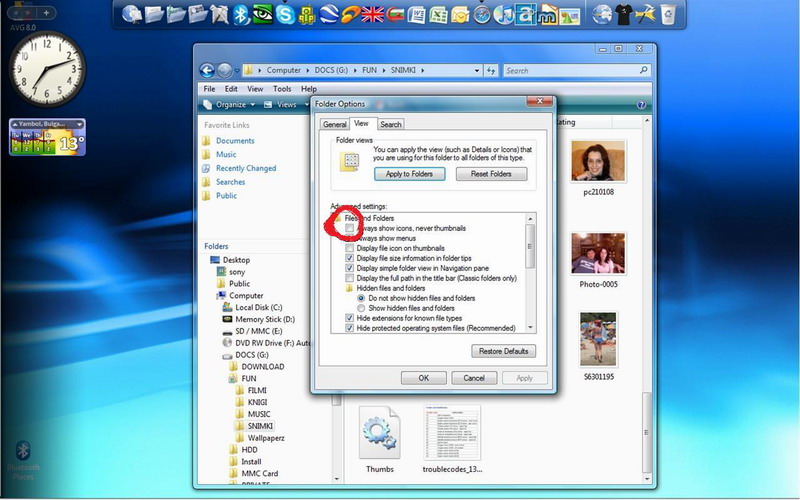Open recent pages dropdown next to Forward button
Viewport: 800px width, 500px height.
(x=237, y=71)
